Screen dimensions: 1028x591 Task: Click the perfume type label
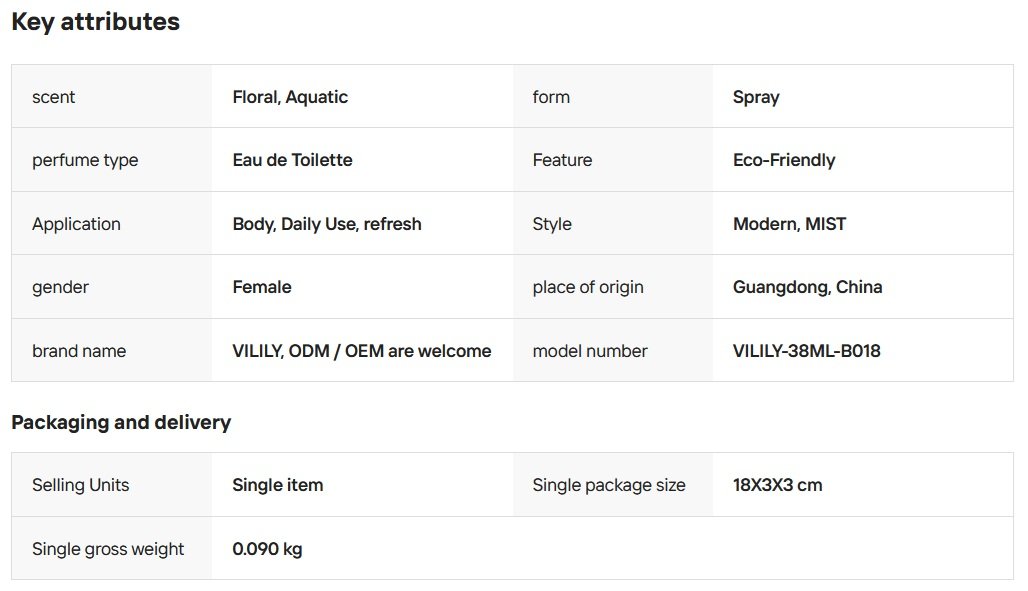(x=85, y=160)
